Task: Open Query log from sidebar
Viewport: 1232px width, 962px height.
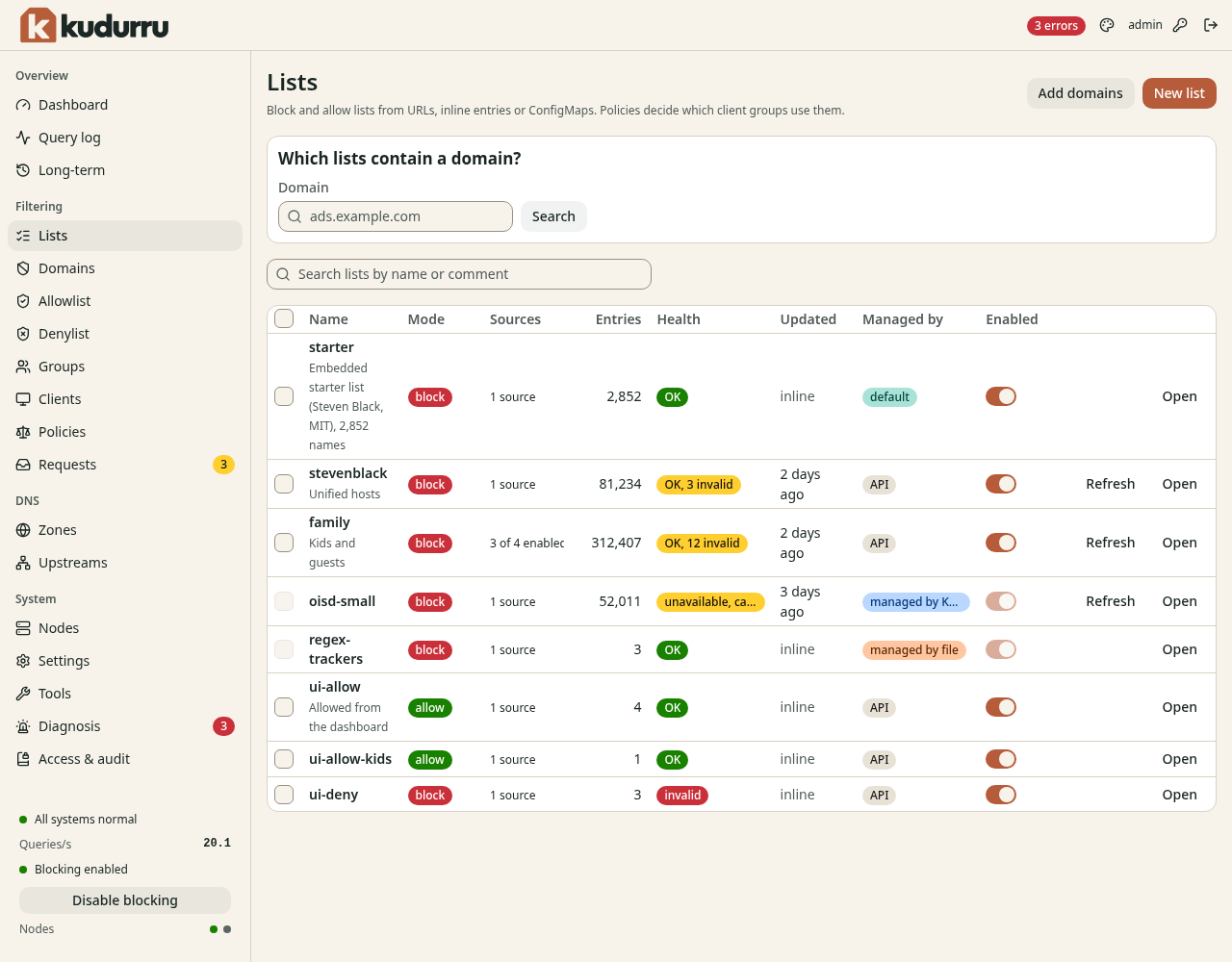Action: pyautogui.click(x=125, y=138)
